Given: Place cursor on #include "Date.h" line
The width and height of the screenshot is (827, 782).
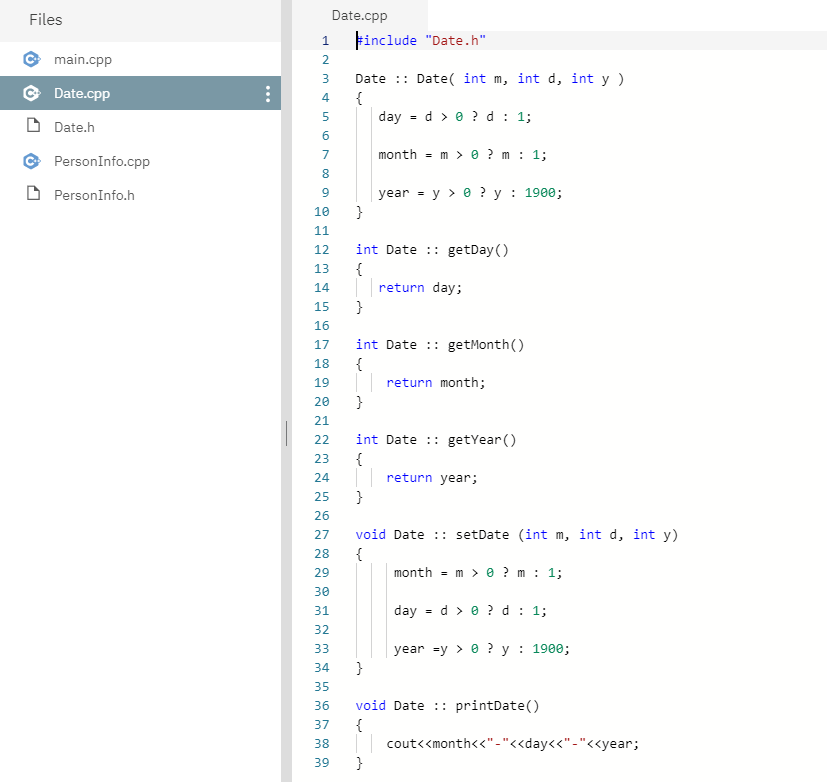Looking at the screenshot, I should point(421,41).
